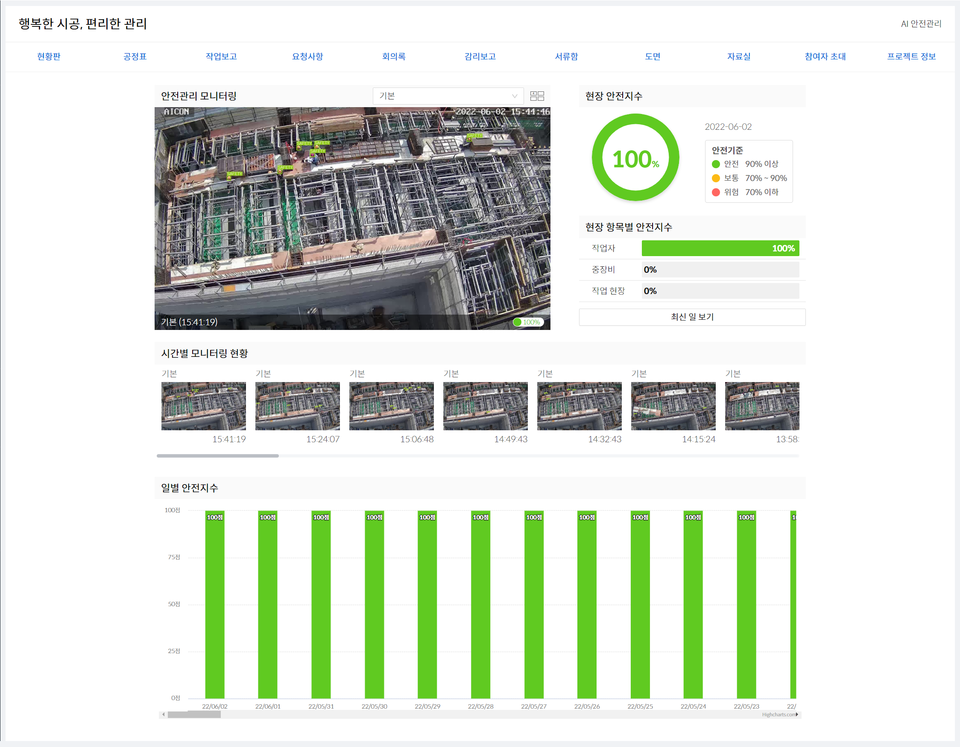
Task: Open the 14:49:43 monitoring thumbnail
Action: click(486, 406)
